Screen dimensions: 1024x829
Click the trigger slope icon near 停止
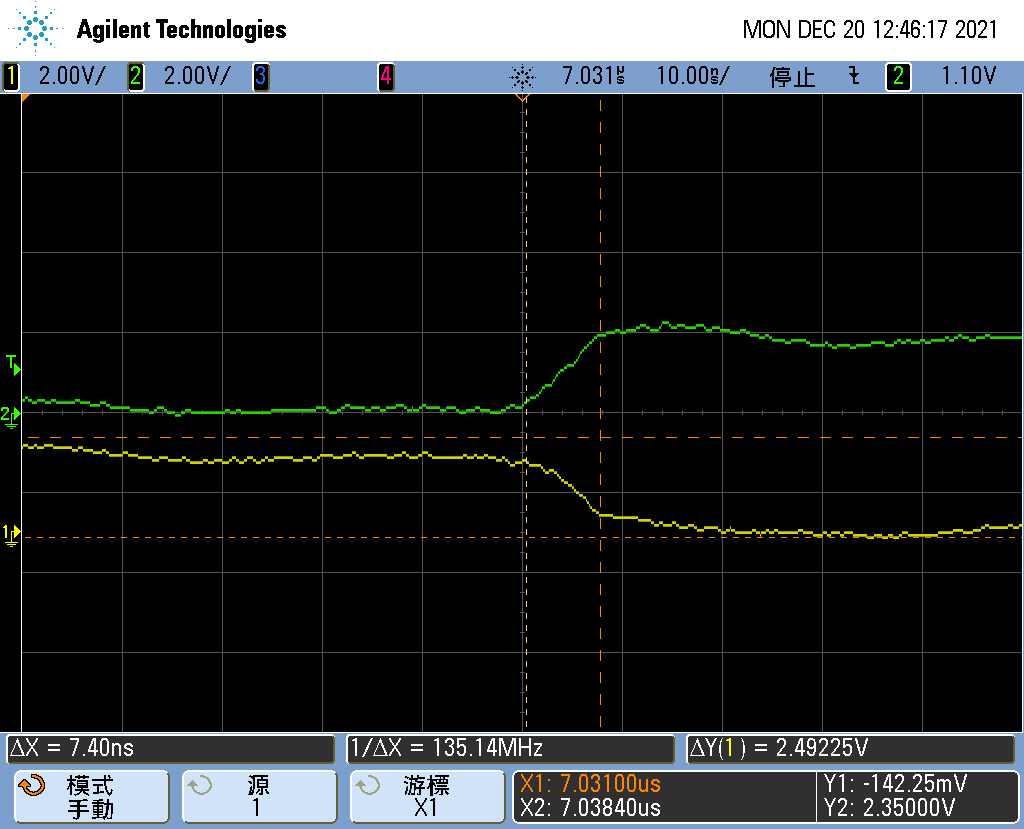pyautogui.click(x=853, y=76)
